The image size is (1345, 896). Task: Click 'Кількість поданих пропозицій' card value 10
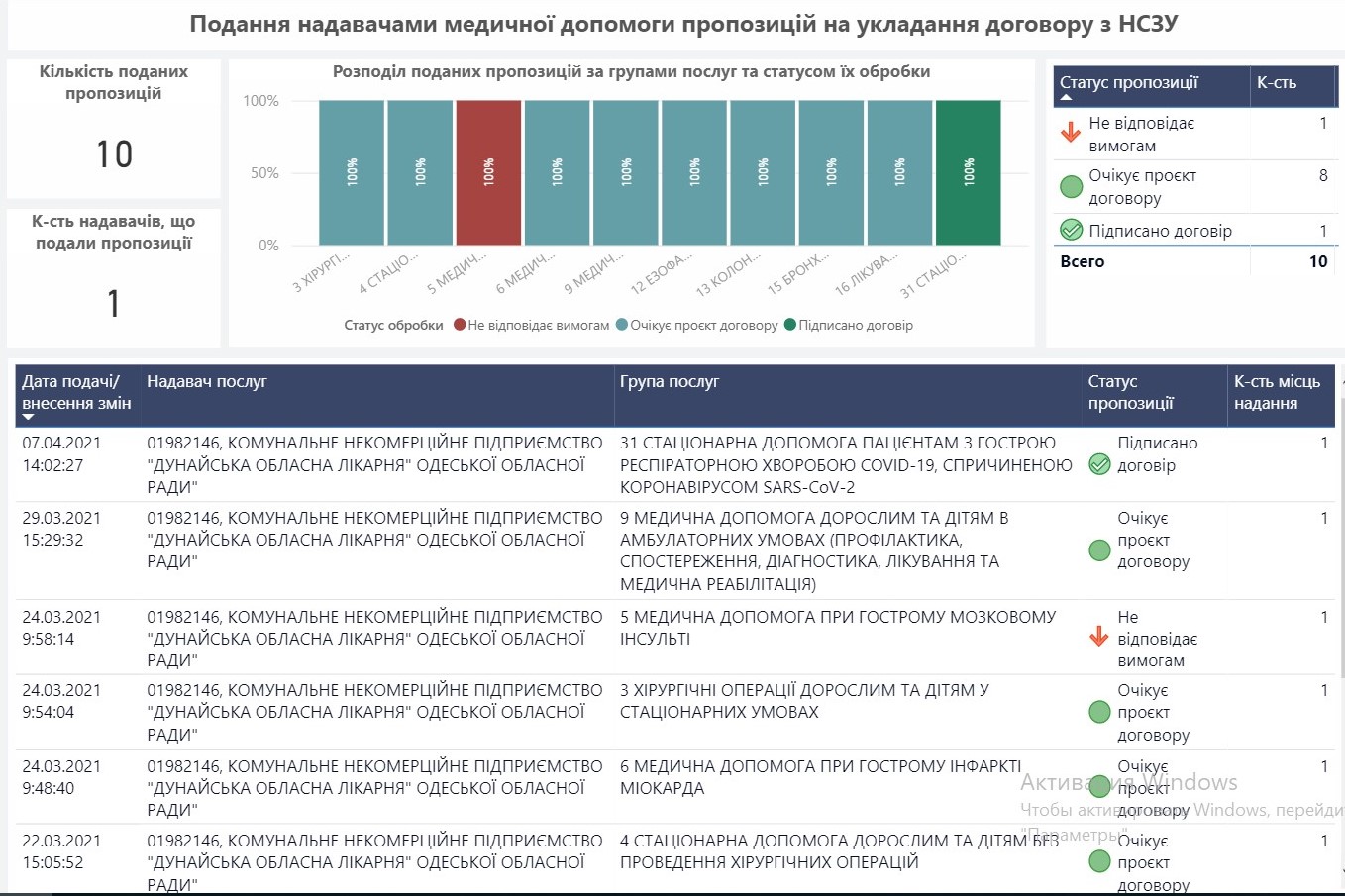(x=114, y=154)
